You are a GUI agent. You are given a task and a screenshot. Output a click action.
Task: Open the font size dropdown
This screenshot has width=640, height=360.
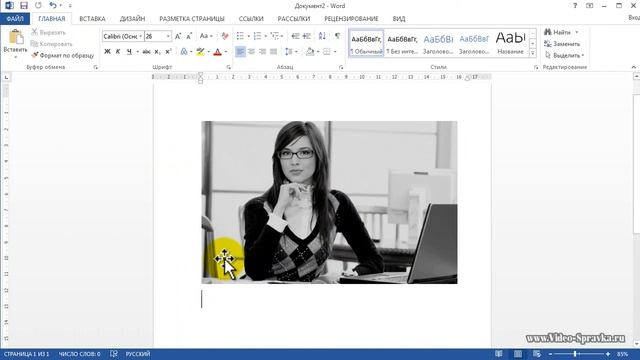[x=168, y=36]
